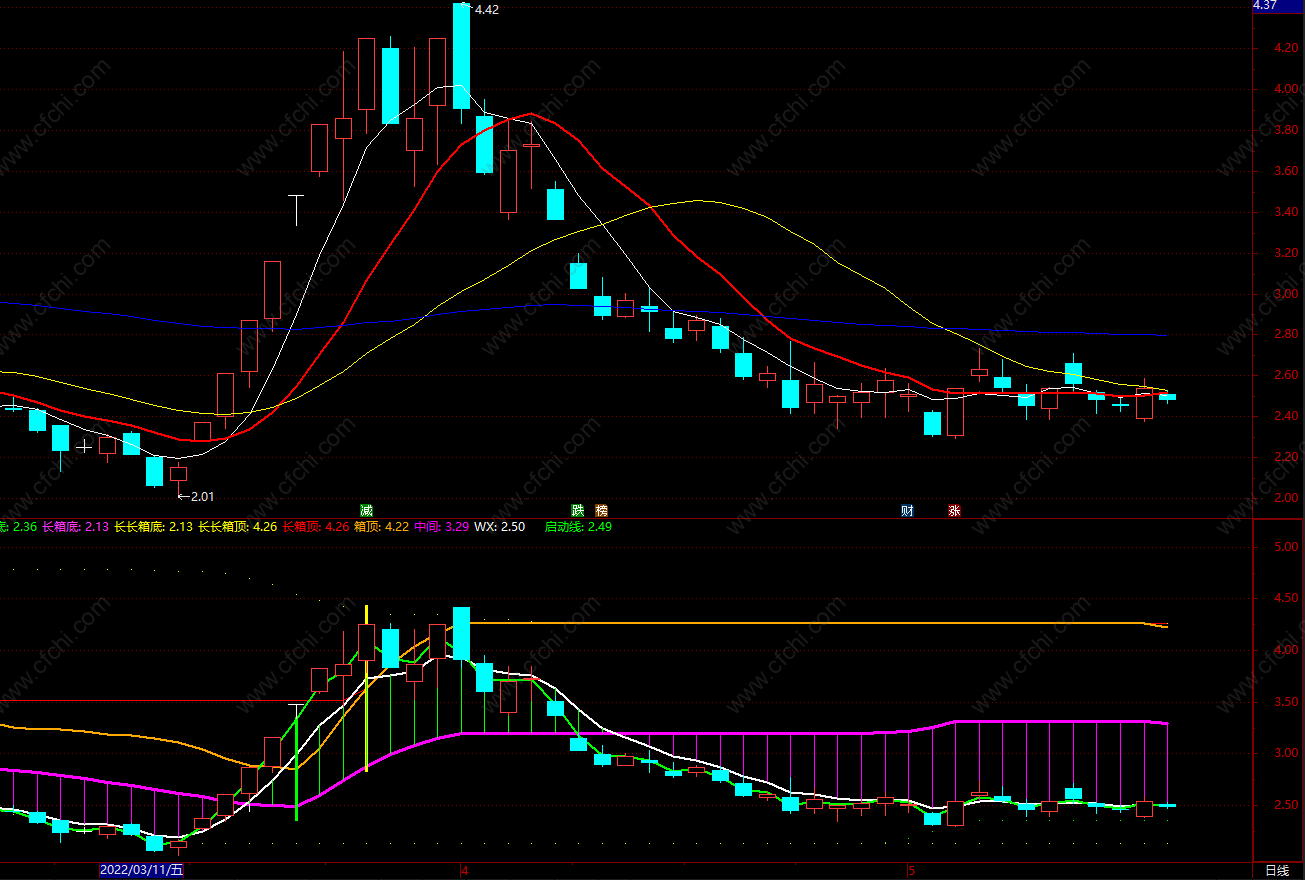Click the 2.00 main chart axis label
This screenshot has width=1305, height=880.
tap(1286, 498)
